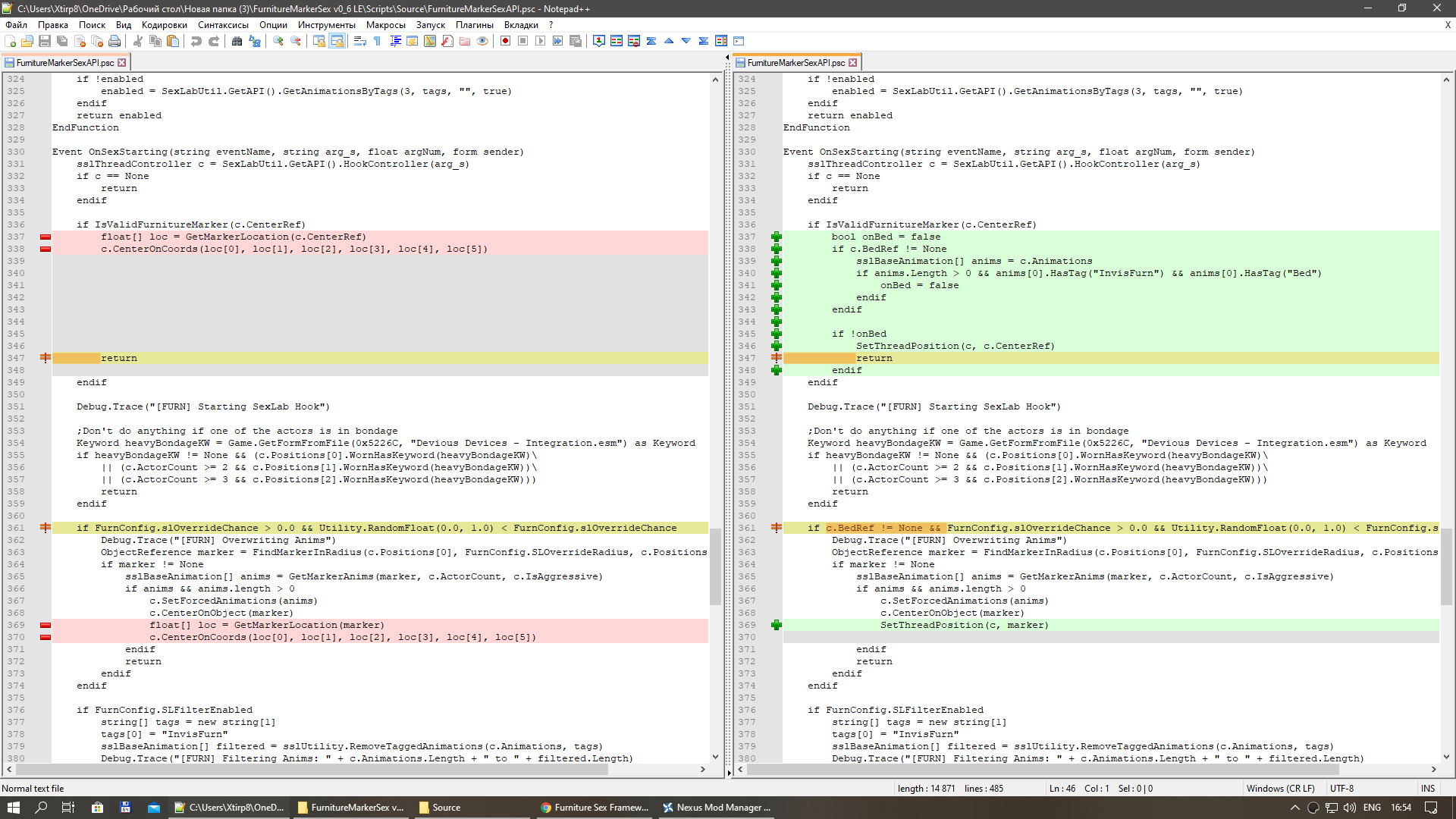
Task: Open the Синтаксисы menu
Action: click(x=223, y=25)
